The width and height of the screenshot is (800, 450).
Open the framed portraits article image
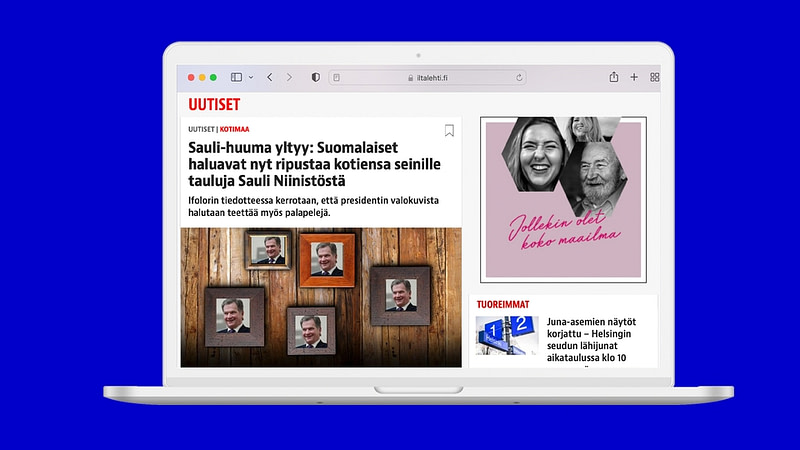[321, 297]
